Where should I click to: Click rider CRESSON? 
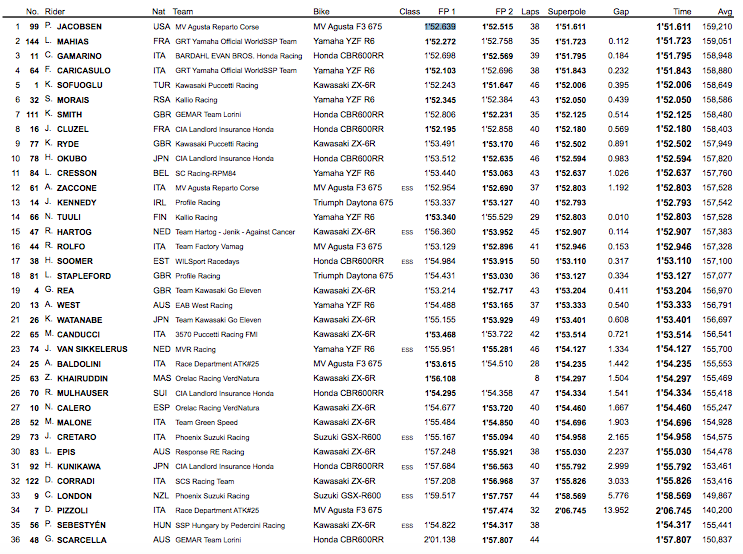click(x=77, y=174)
